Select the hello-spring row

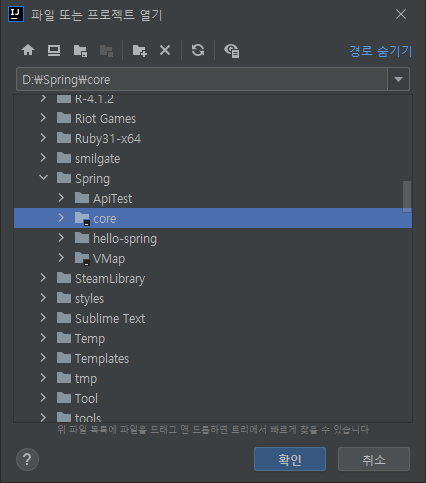tap(213, 238)
